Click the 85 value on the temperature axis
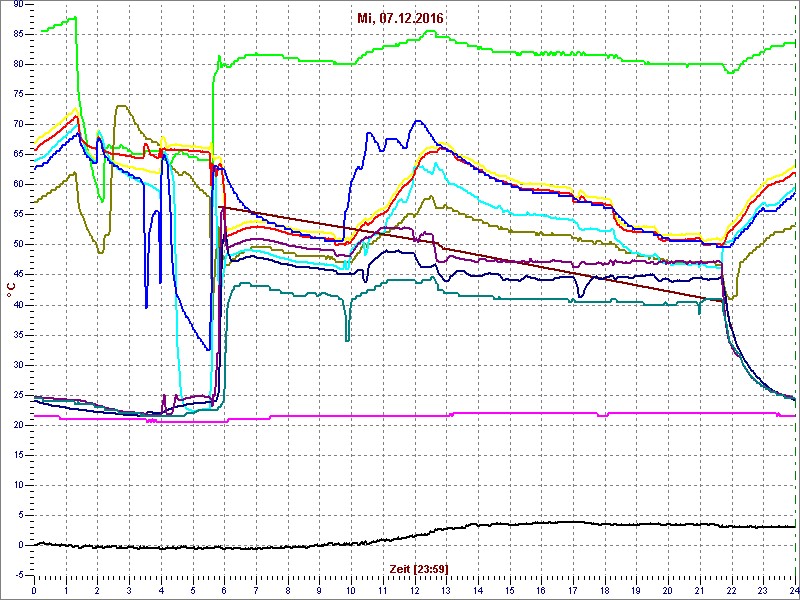 click(x=18, y=34)
